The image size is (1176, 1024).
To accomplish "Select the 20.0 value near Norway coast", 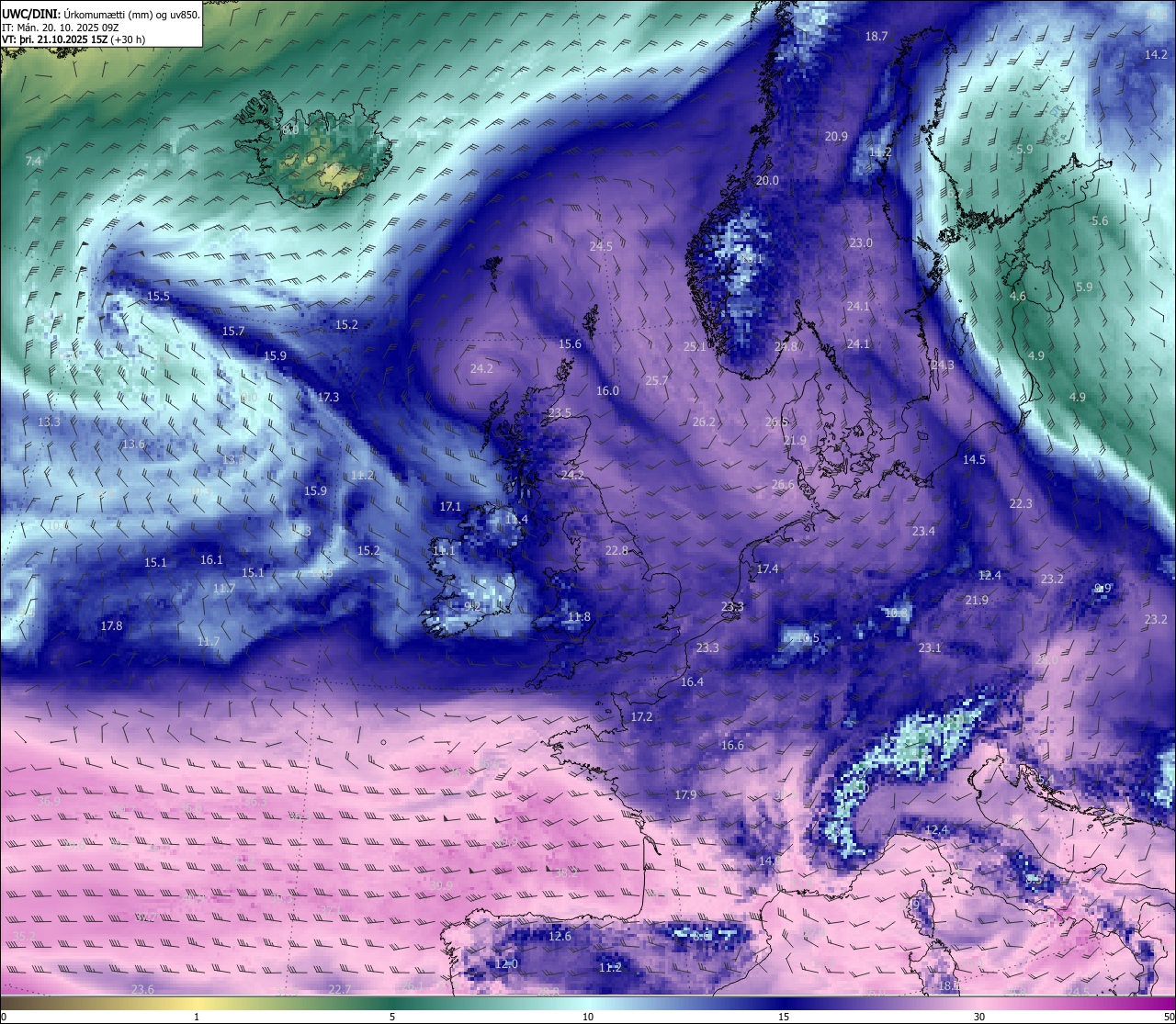I will [767, 181].
